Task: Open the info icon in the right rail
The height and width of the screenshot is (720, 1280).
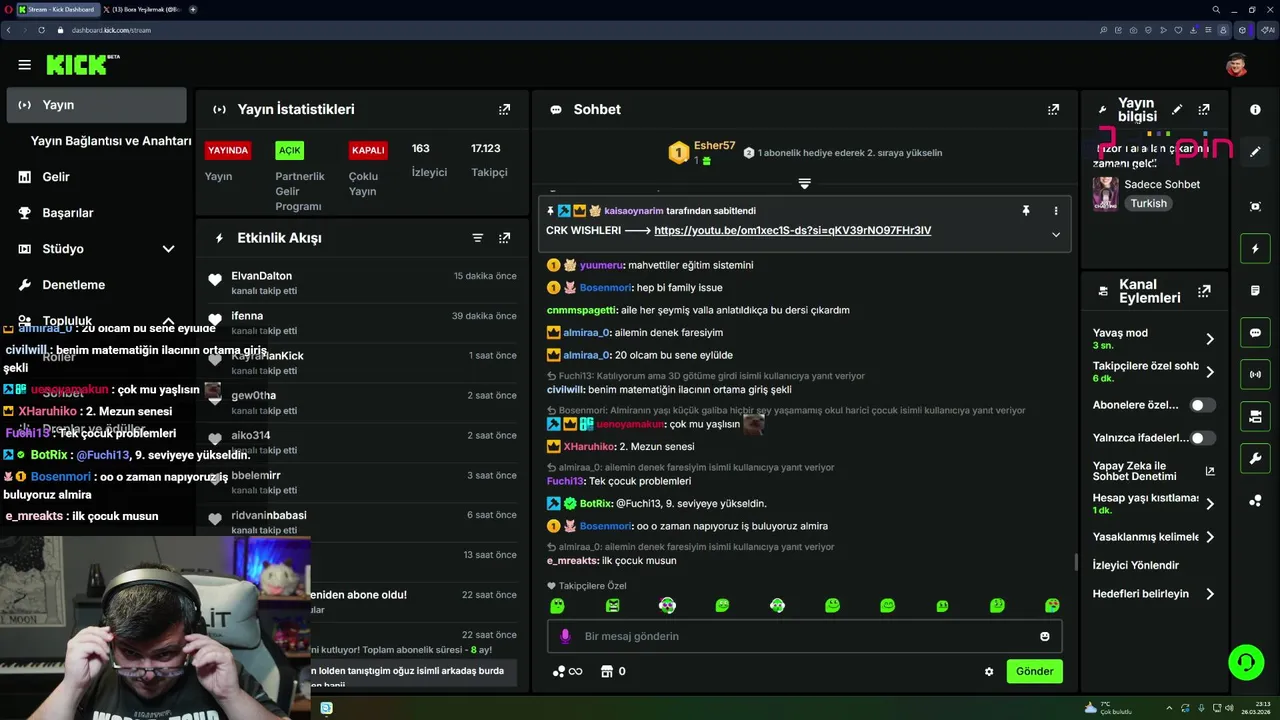Action: [x=1255, y=110]
